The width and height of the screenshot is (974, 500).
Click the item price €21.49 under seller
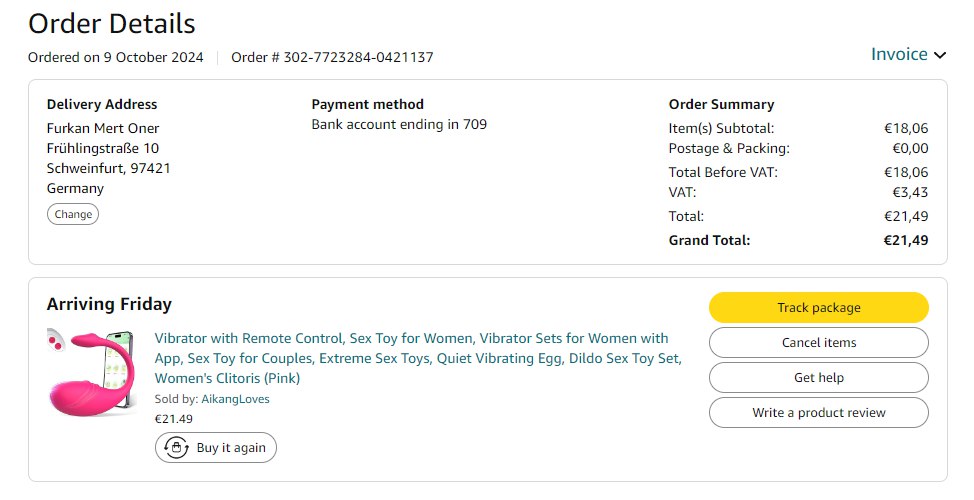174,419
